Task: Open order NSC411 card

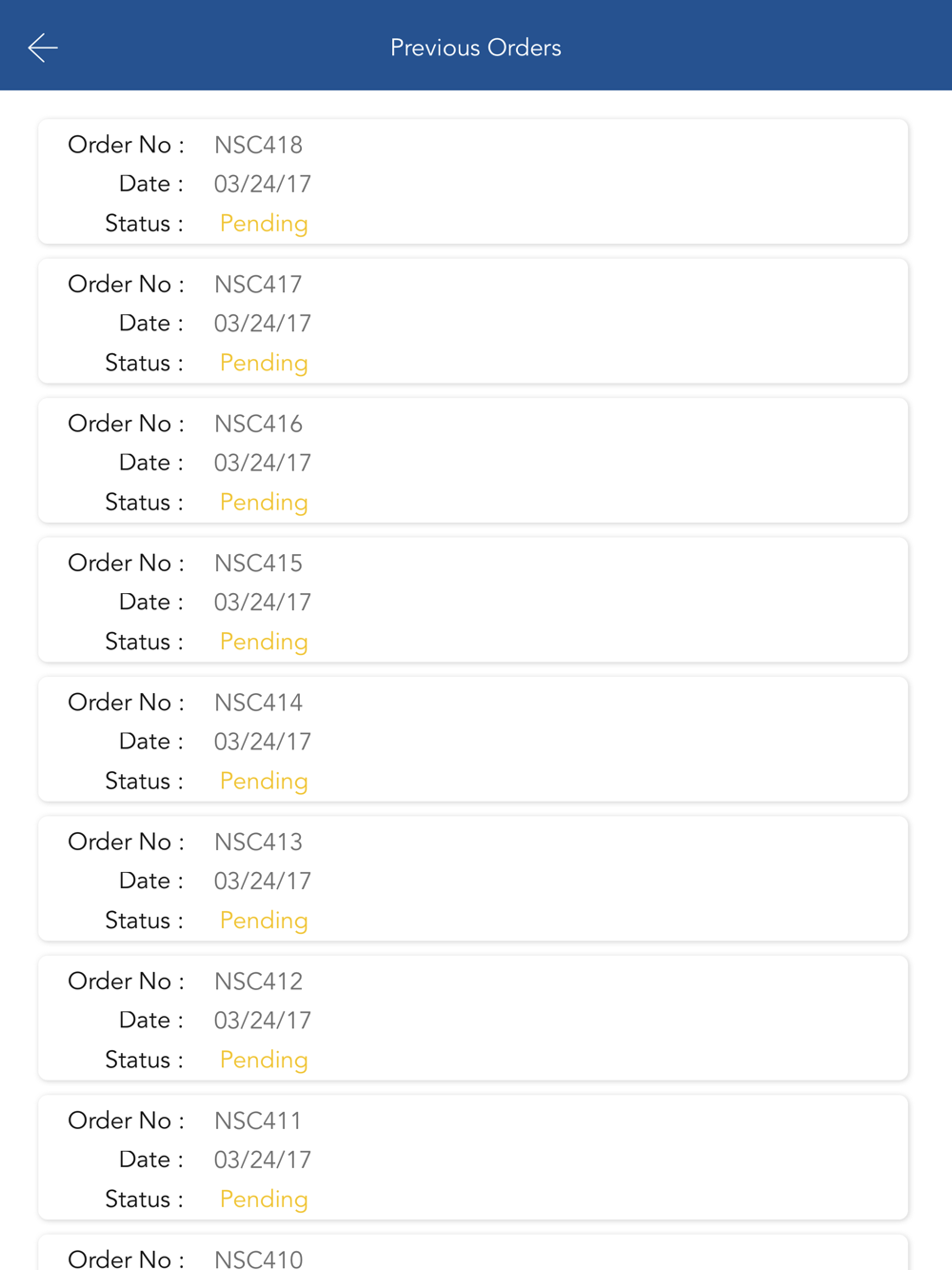Action: 473,1157
